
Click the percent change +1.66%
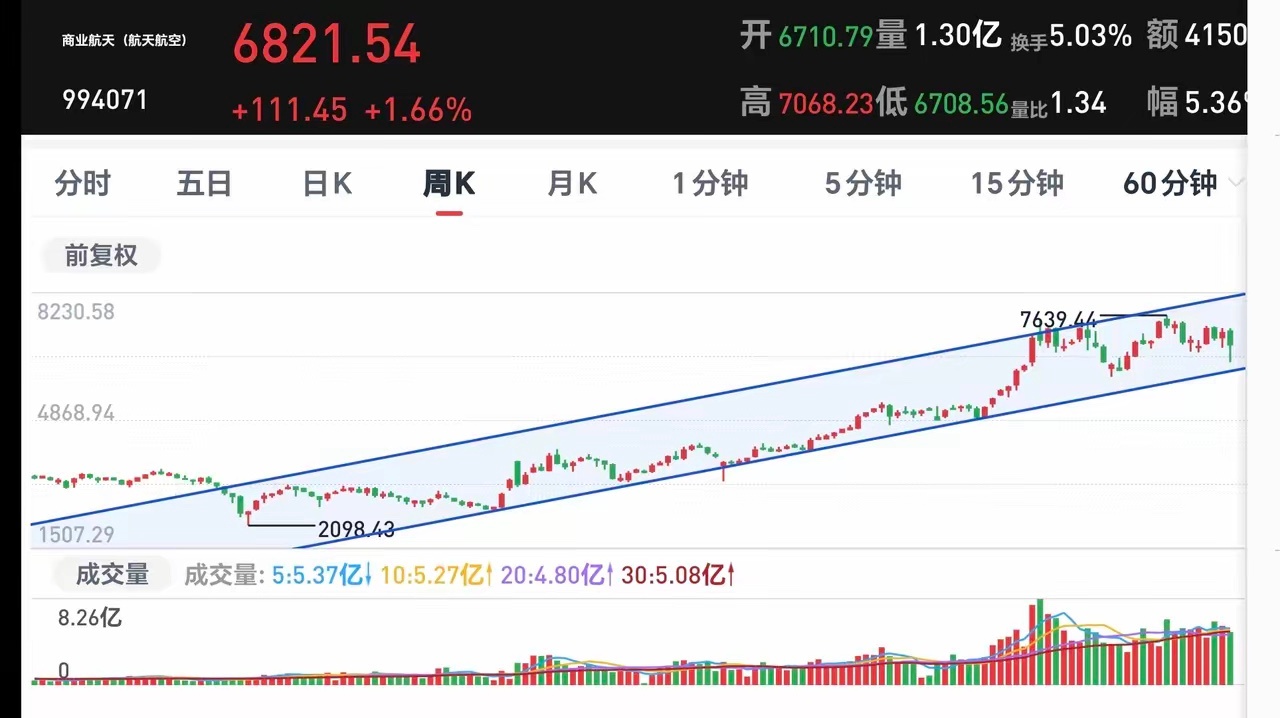tap(418, 110)
